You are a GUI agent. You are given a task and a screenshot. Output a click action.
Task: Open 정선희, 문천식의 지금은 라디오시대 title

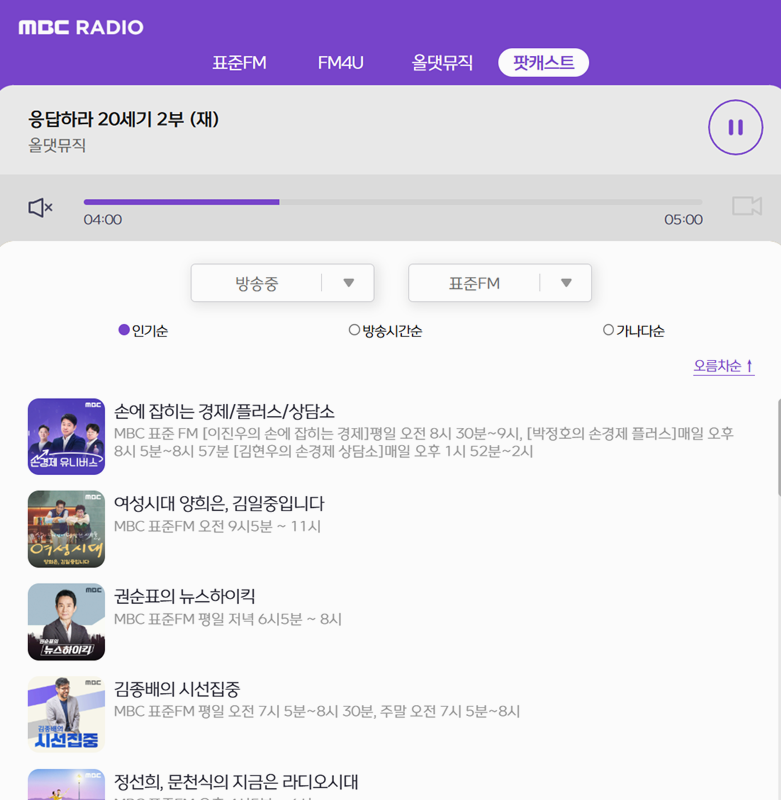tap(236, 782)
